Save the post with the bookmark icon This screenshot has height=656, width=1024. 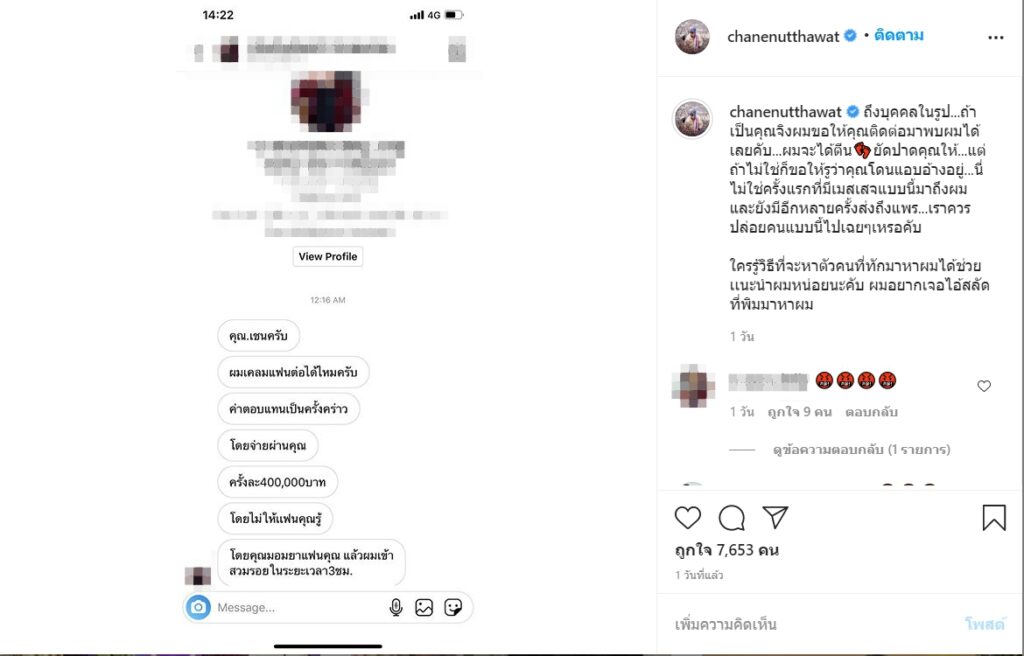994,517
